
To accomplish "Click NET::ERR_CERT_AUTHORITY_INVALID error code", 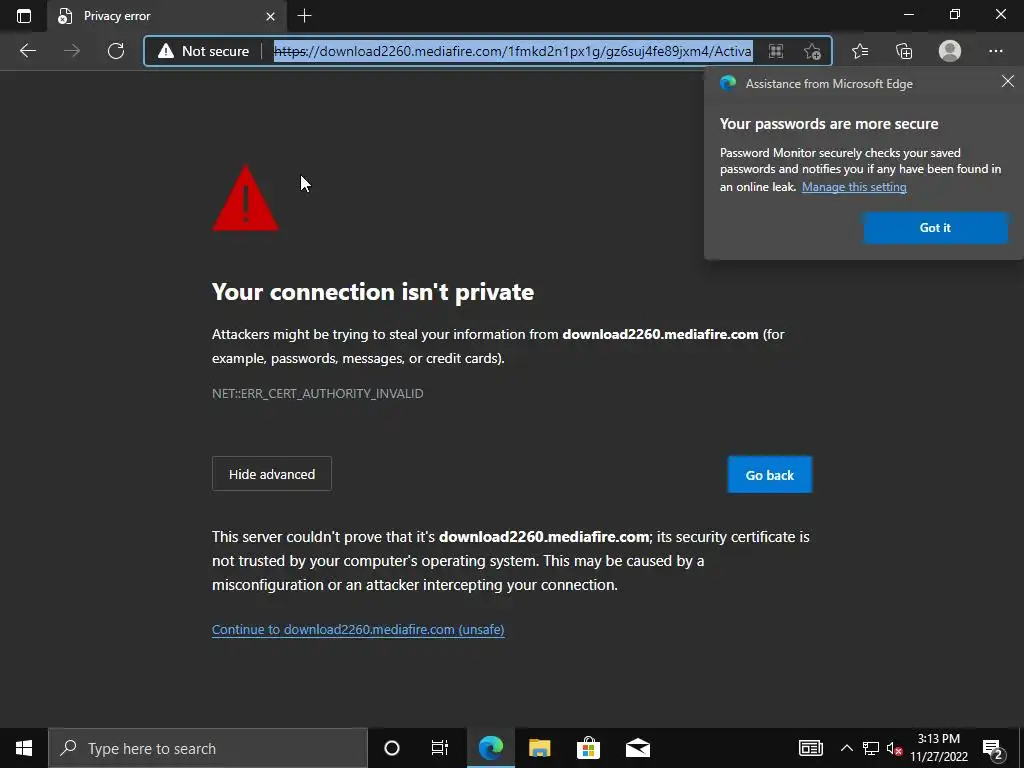I will pos(317,393).
